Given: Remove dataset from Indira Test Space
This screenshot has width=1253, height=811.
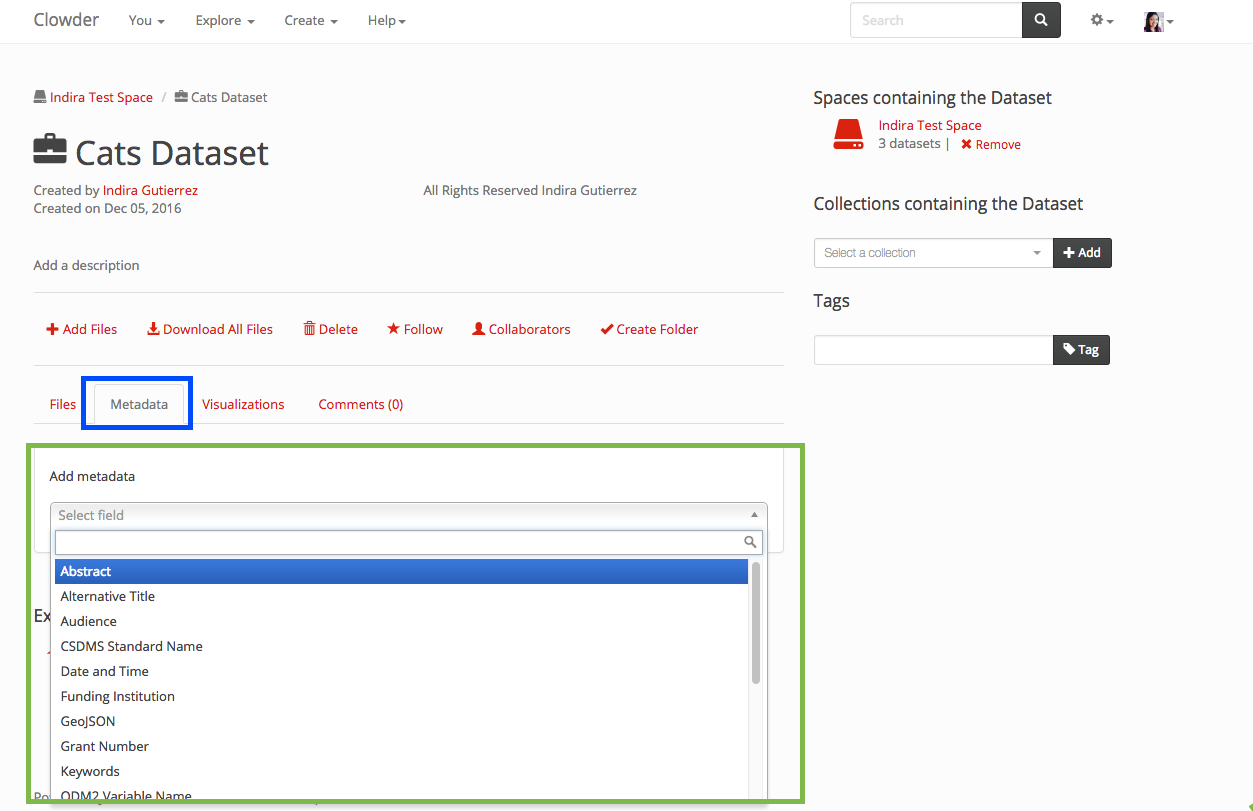Looking at the screenshot, I should (991, 144).
